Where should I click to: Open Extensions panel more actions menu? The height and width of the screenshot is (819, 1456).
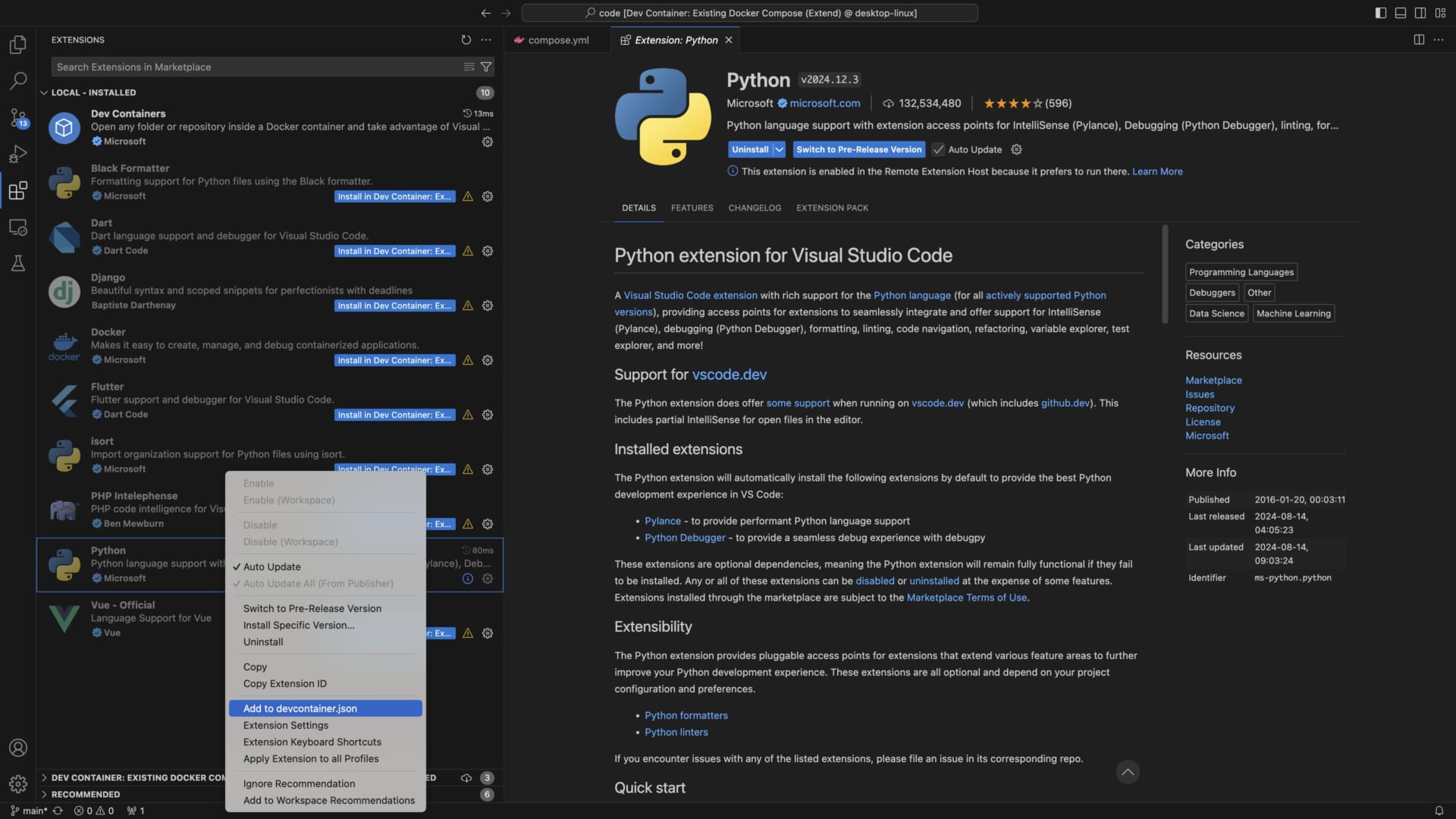tap(486, 39)
